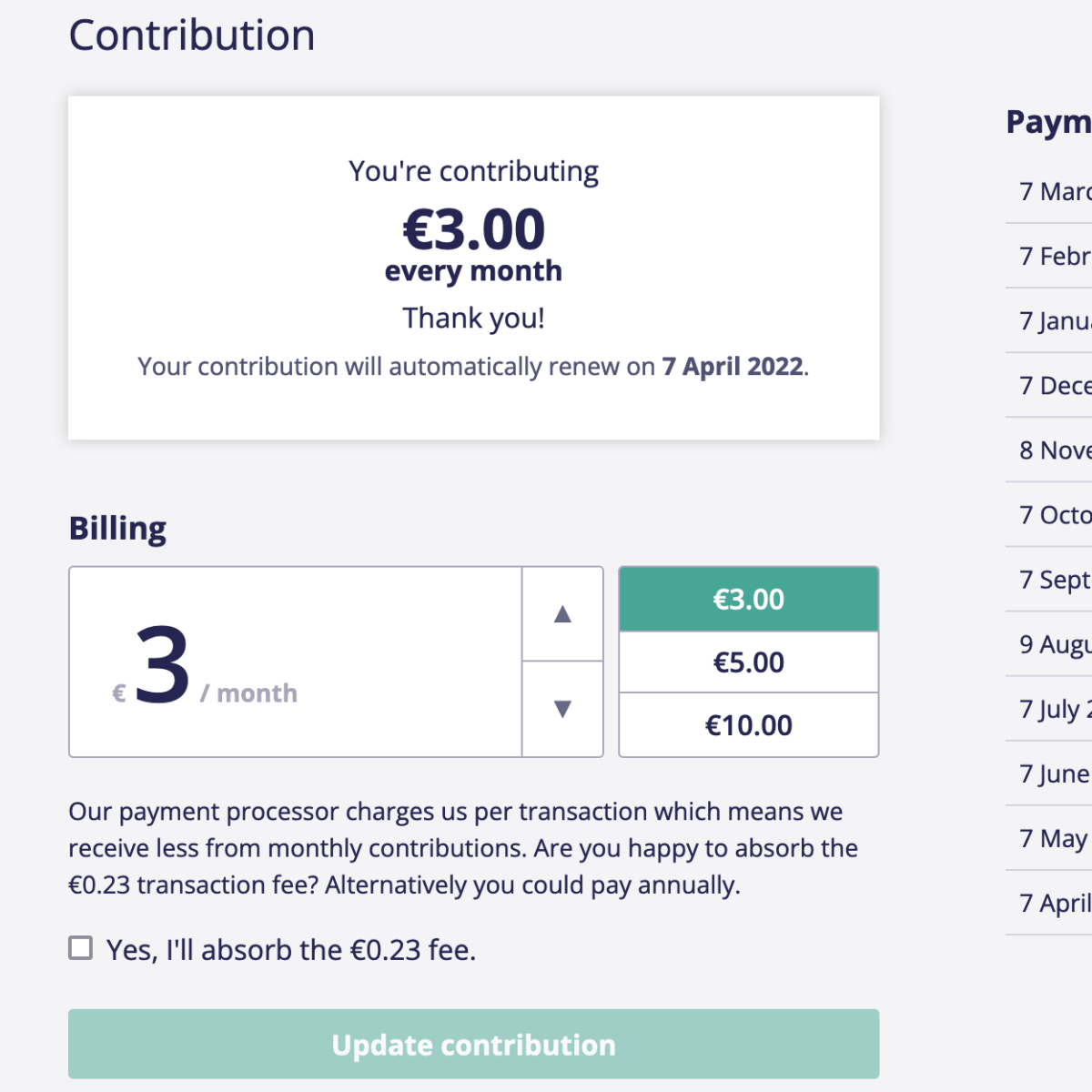Image resolution: width=1092 pixels, height=1092 pixels.
Task: Choose the €5.00 preset amount
Action: pyautogui.click(x=748, y=662)
